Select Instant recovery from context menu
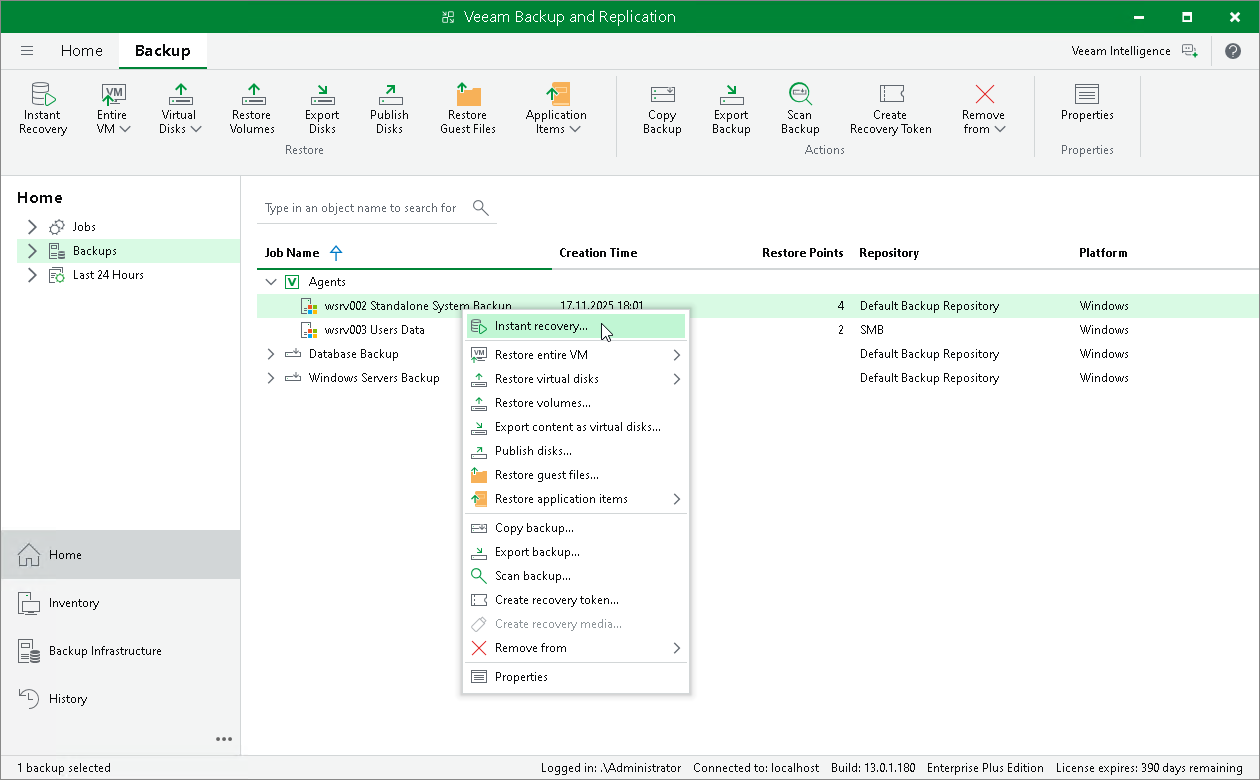Viewport: 1260px width, 780px height. click(x=541, y=326)
